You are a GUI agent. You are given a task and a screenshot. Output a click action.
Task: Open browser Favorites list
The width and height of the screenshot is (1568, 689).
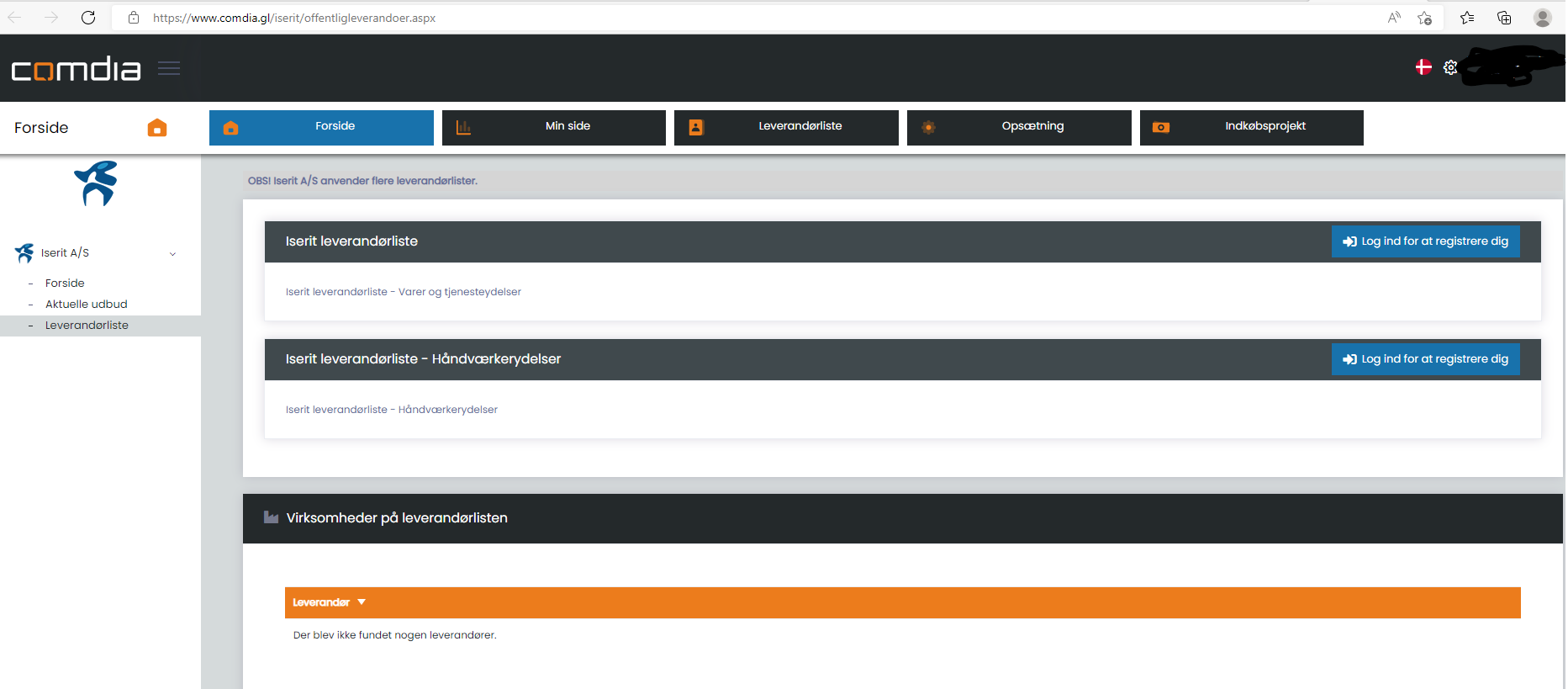pos(1467,18)
